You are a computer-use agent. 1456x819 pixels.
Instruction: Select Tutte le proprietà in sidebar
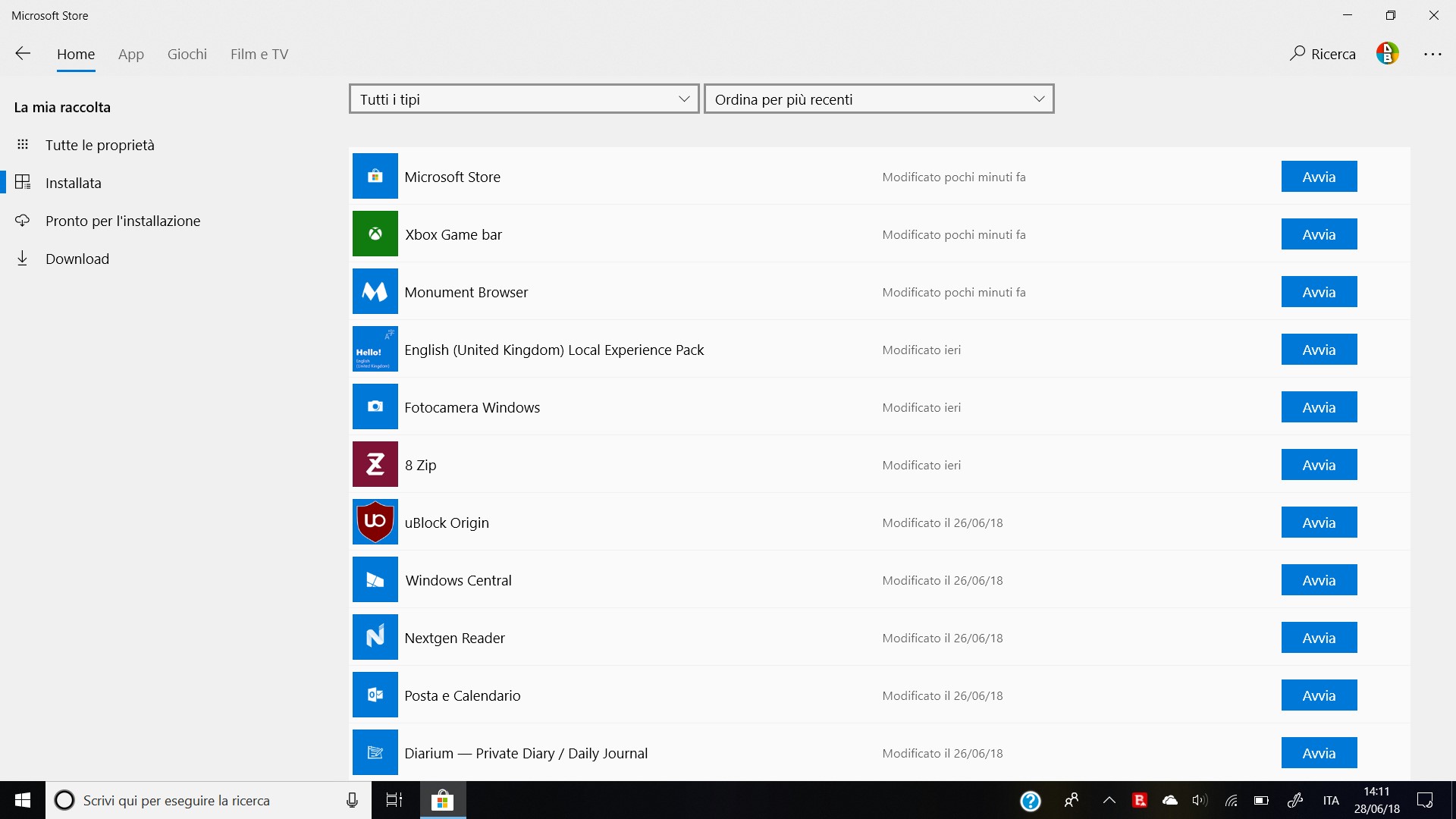click(100, 145)
